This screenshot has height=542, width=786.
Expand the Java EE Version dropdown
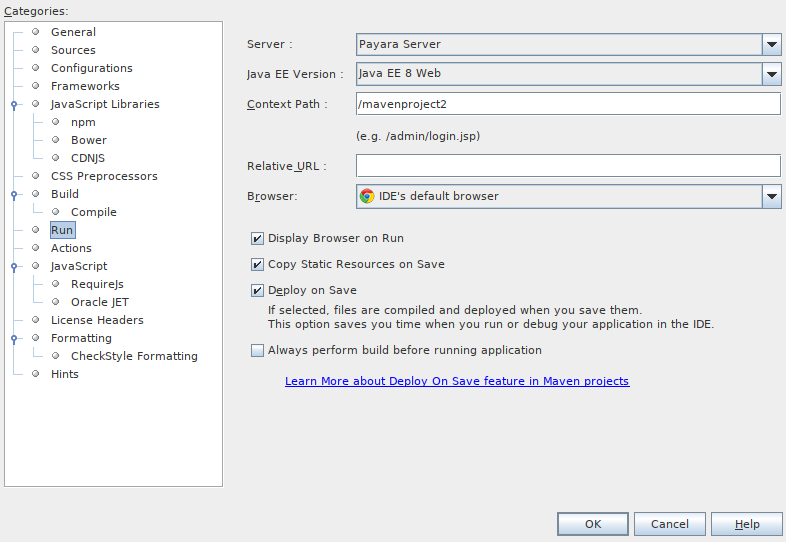tap(771, 74)
